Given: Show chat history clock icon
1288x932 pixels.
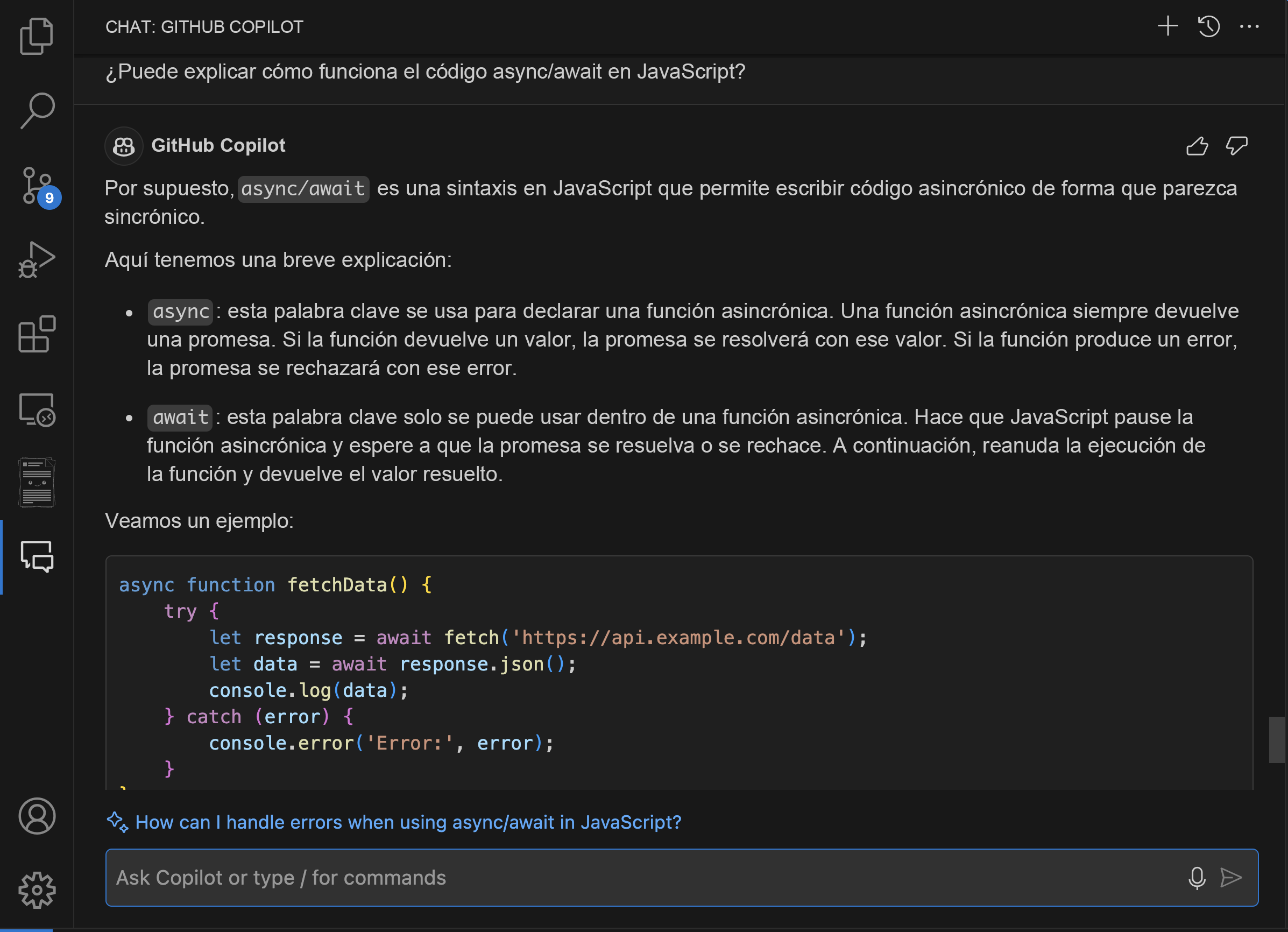Looking at the screenshot, I should coord(1208,26).
